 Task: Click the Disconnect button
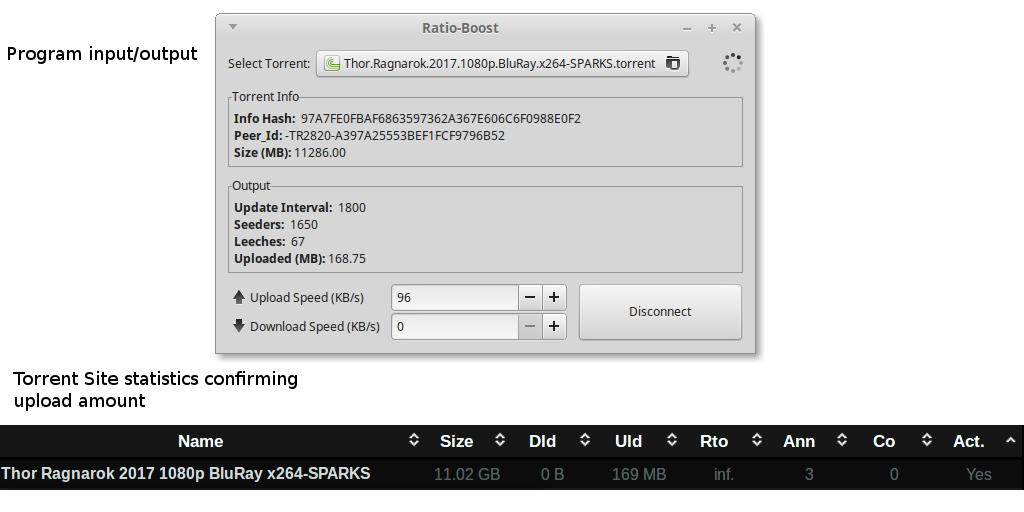click(660, 312)
